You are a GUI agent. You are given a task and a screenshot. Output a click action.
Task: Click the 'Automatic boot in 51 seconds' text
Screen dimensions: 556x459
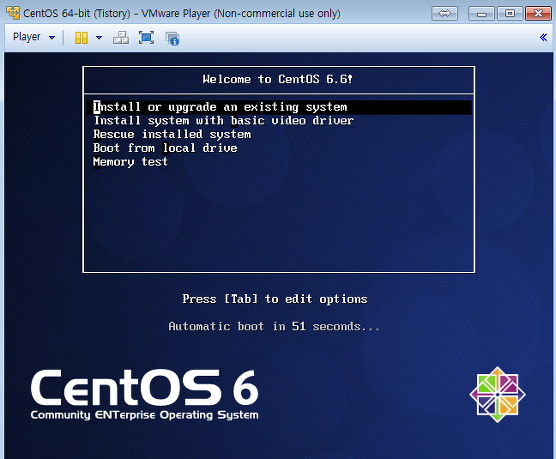point(274,326)
